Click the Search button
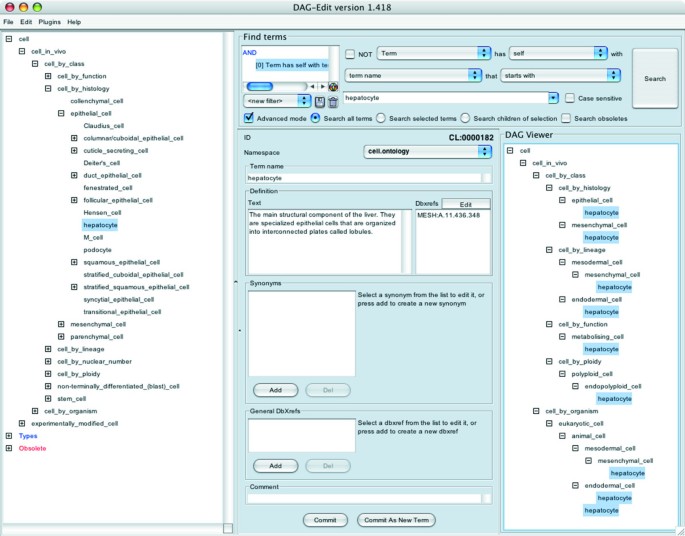685x536 pixels. click(654, 78)
